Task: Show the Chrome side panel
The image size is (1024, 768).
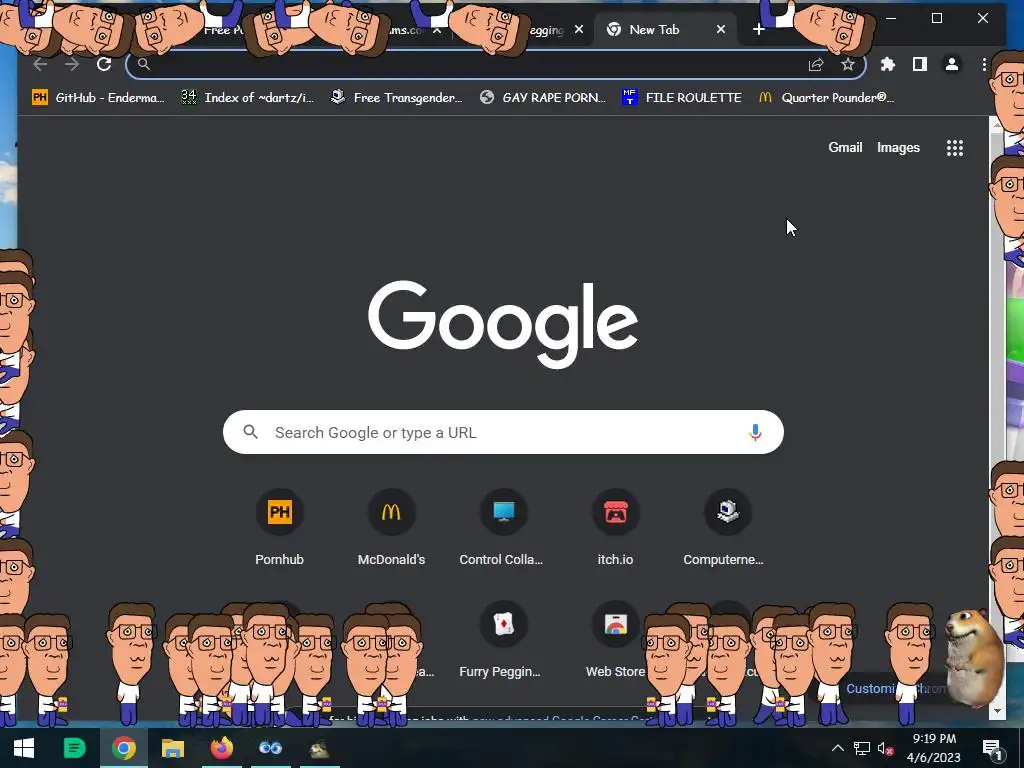Action: point(920,64)
